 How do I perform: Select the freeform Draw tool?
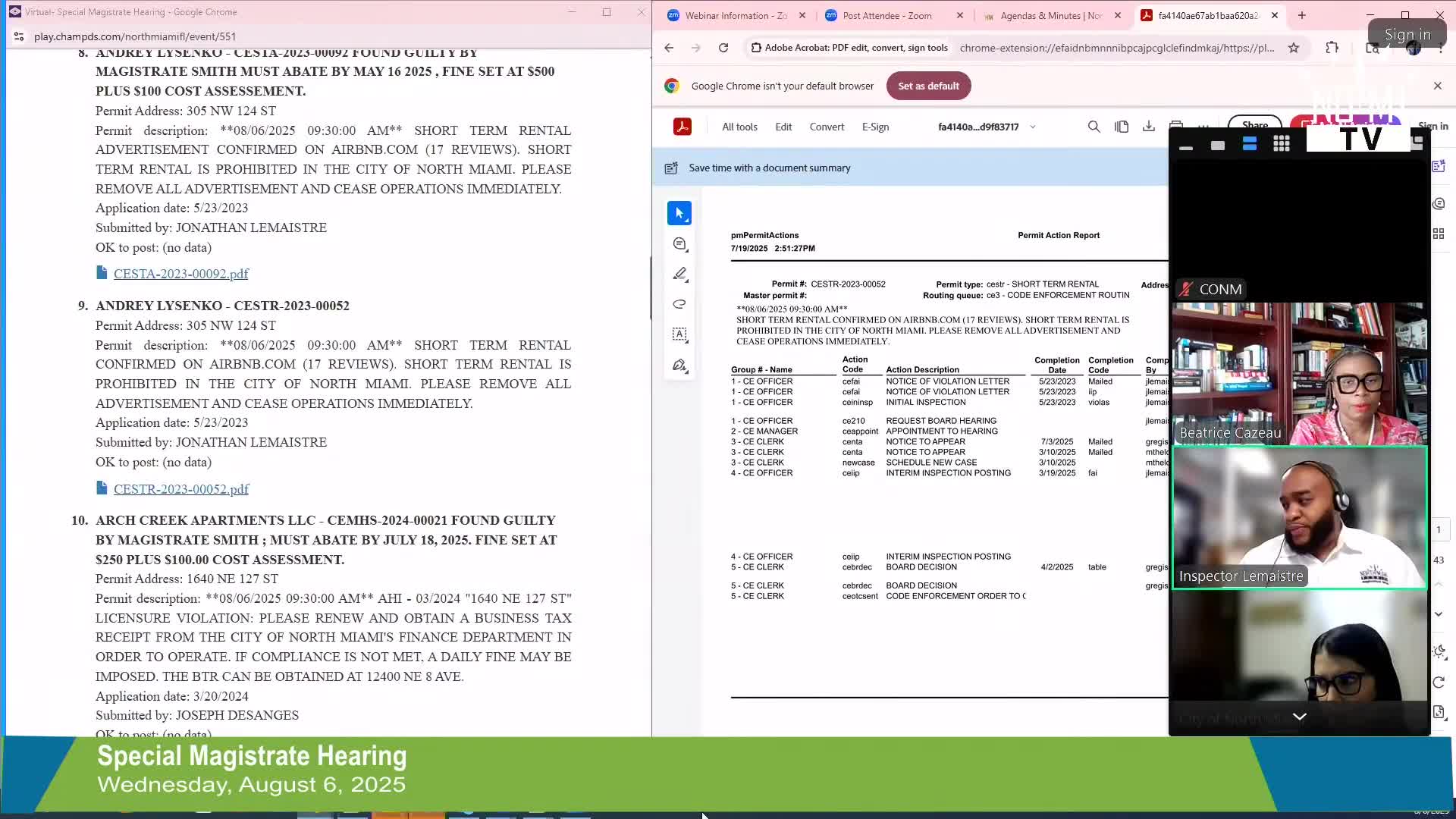679,304
